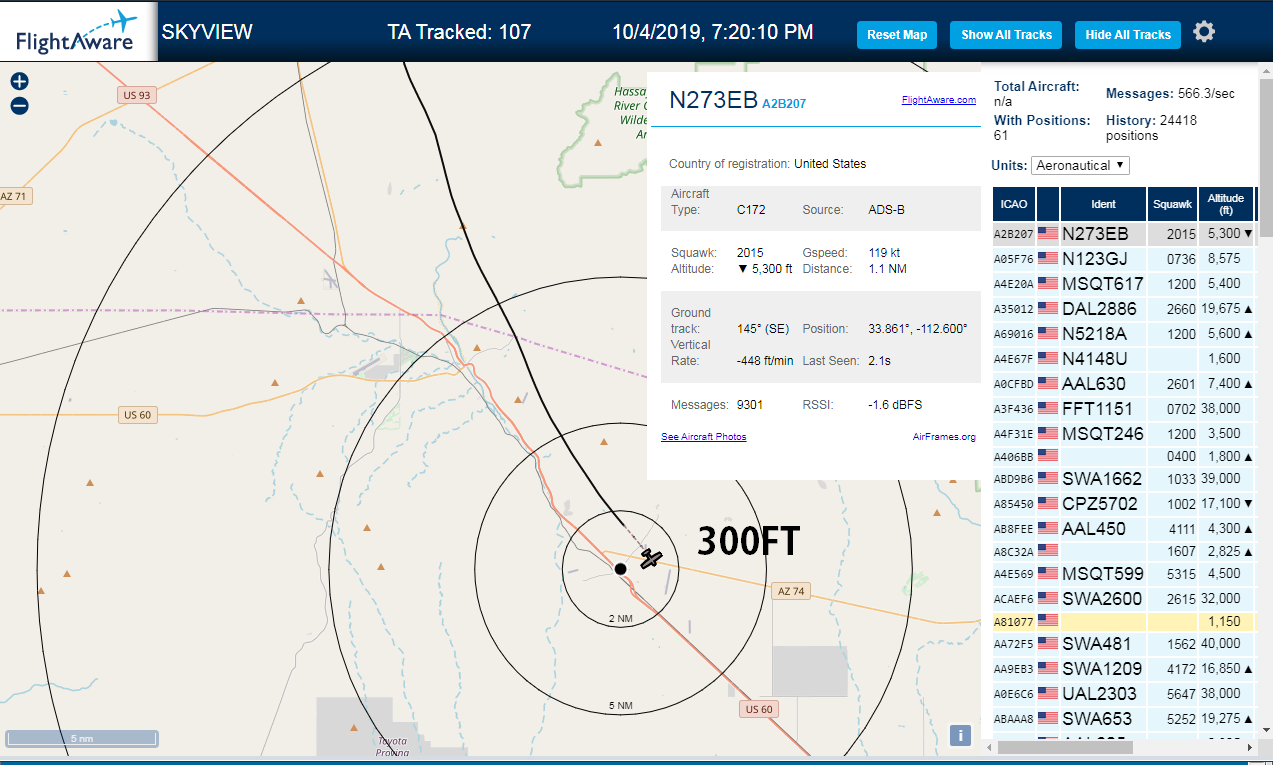
Task: Select the AAL630 aircraft row
Action: tap(1124, 383)
